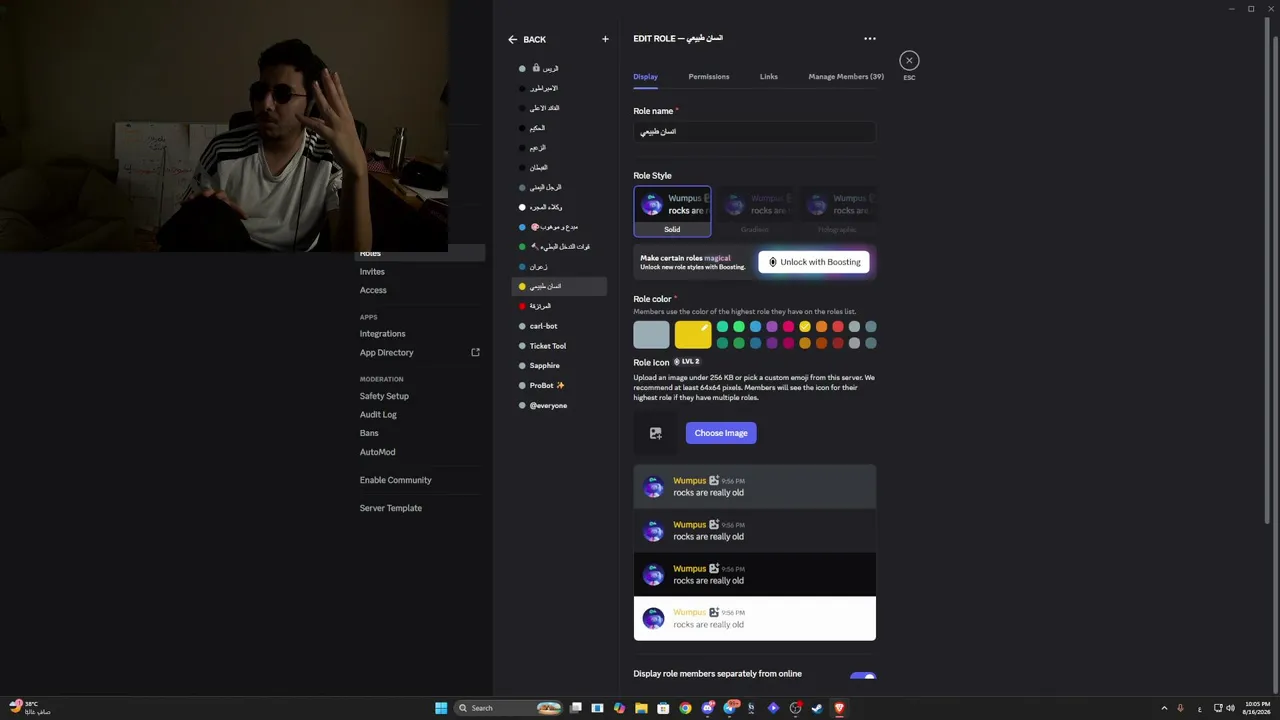Close settings with the ESC X button
This screenshot has width=1280, height=720.
pyautogui.click(x=909, y=61)
